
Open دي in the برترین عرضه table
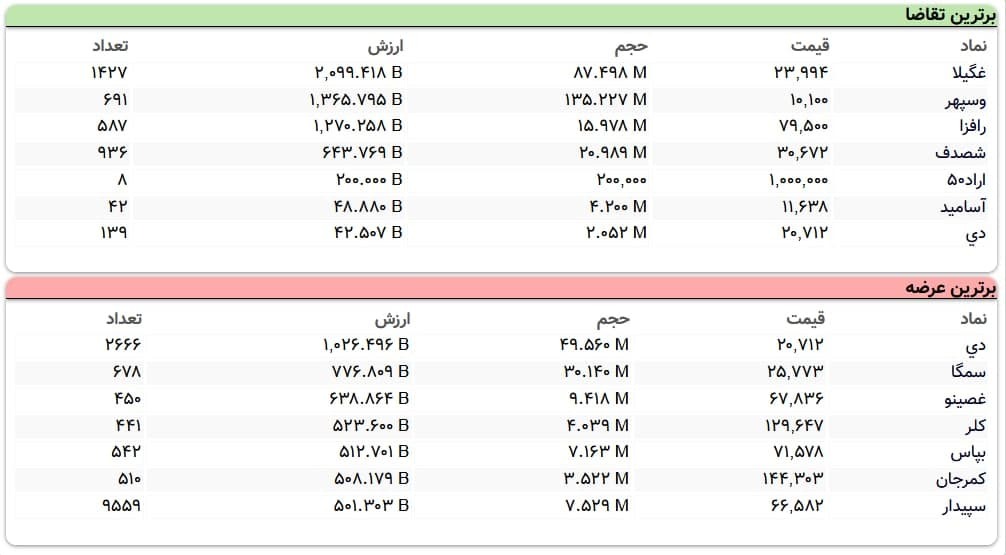point(977,345)
